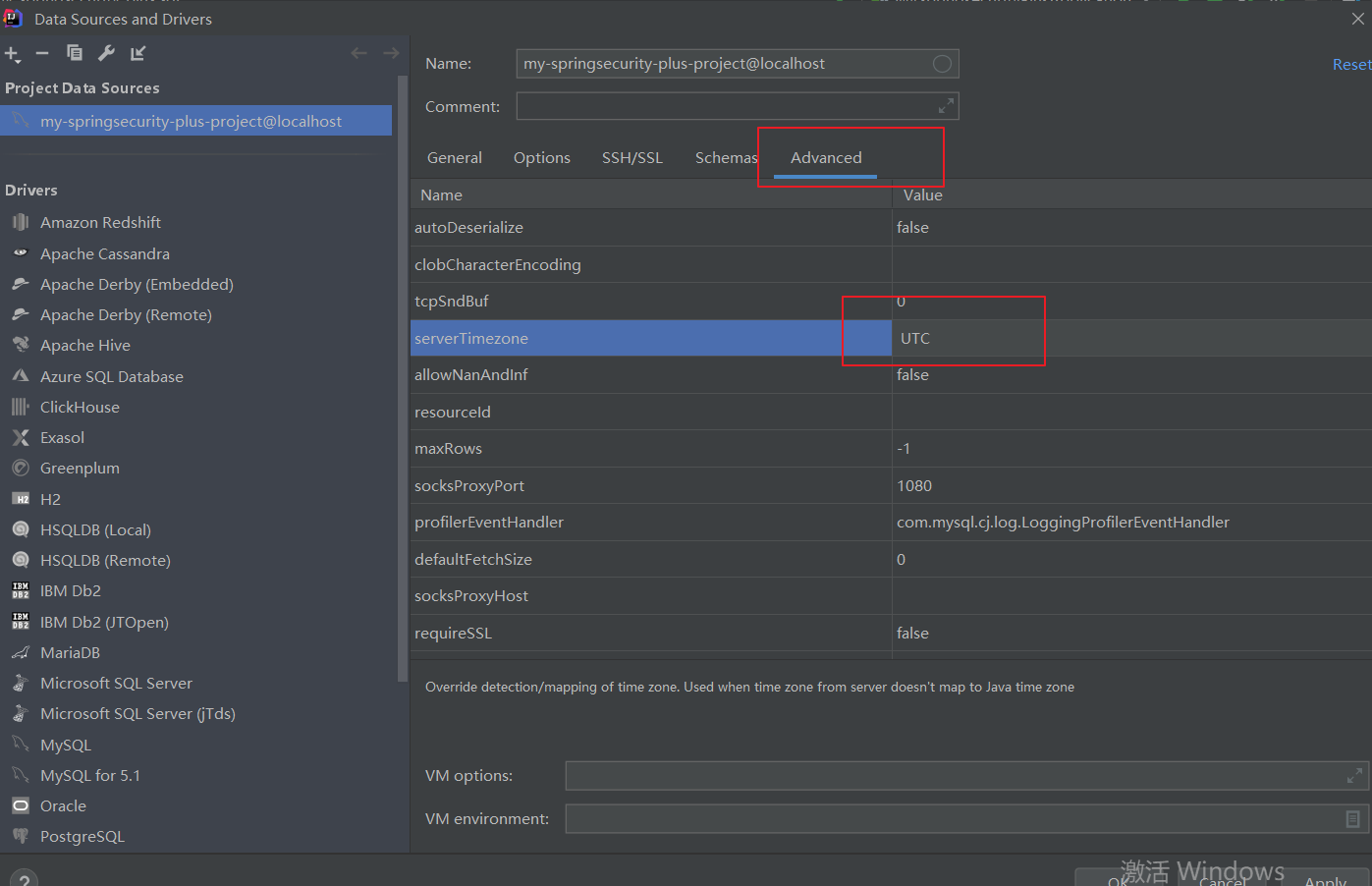Select the MySQL driver

pos(66,745)
